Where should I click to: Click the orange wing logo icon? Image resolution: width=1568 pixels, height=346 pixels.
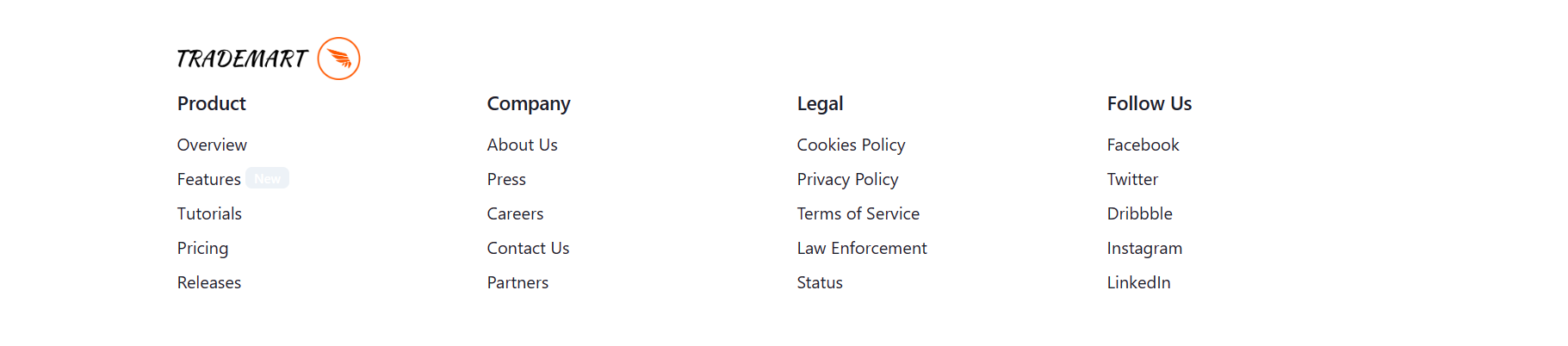pos(338,59)
